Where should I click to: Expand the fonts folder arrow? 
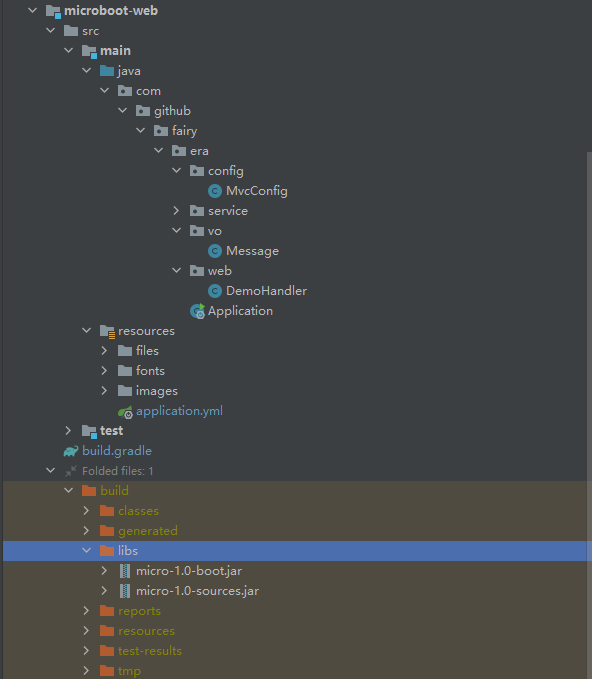[x=104, y=370]
